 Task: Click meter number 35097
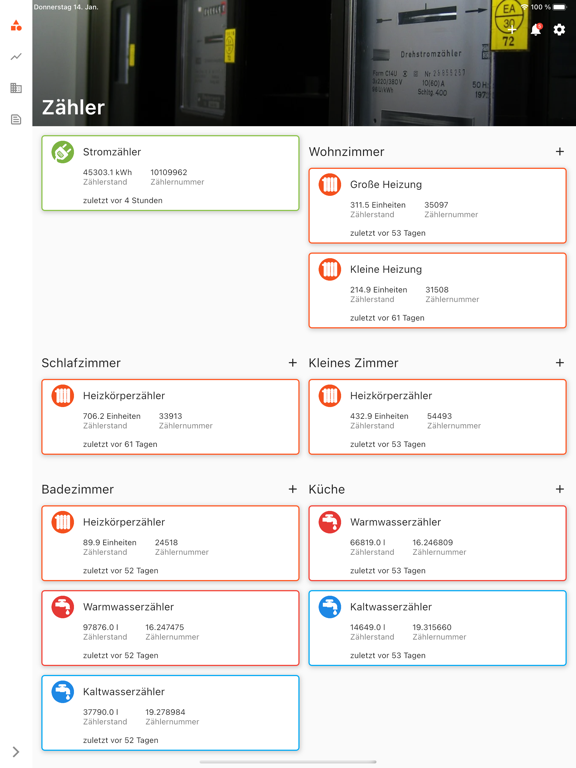tap(436, 205)
